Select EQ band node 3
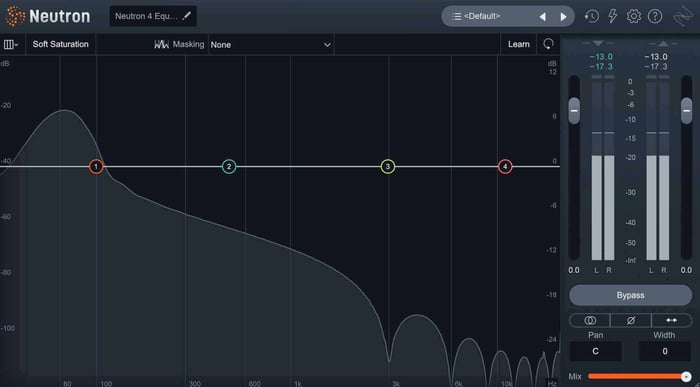 click(388, 166)
